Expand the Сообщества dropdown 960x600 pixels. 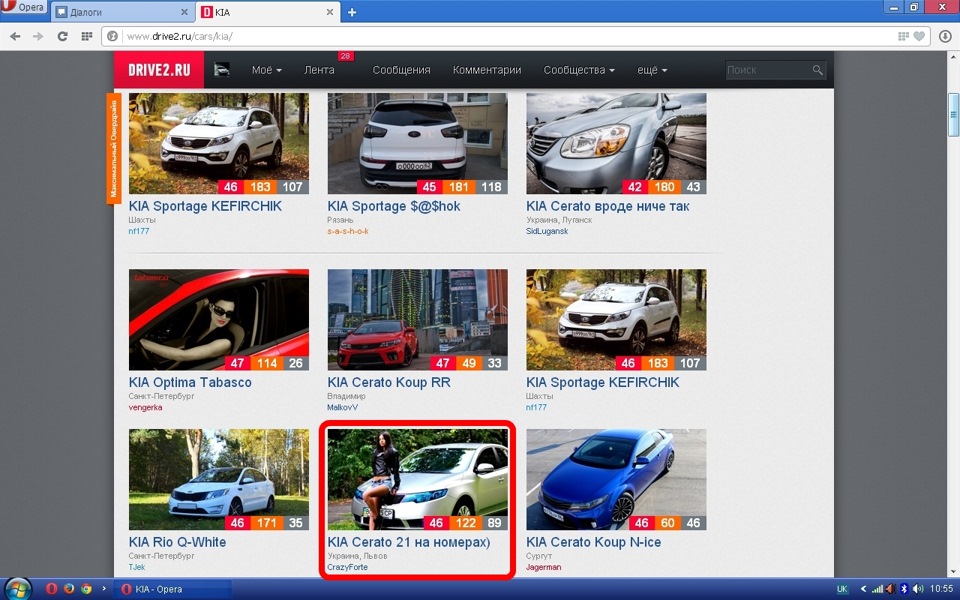click(x=579, y=70)
